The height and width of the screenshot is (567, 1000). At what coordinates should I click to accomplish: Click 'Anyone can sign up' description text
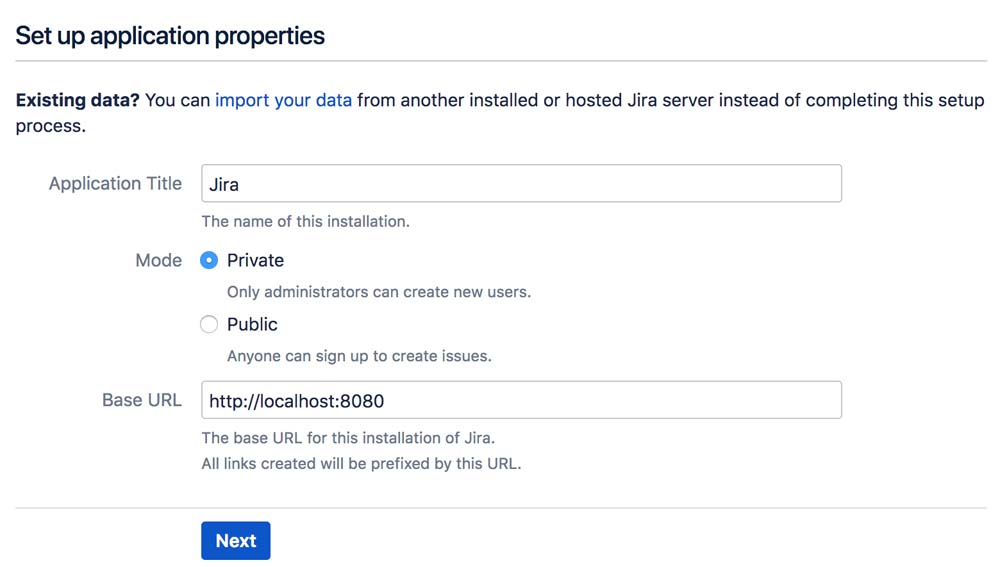359,356
